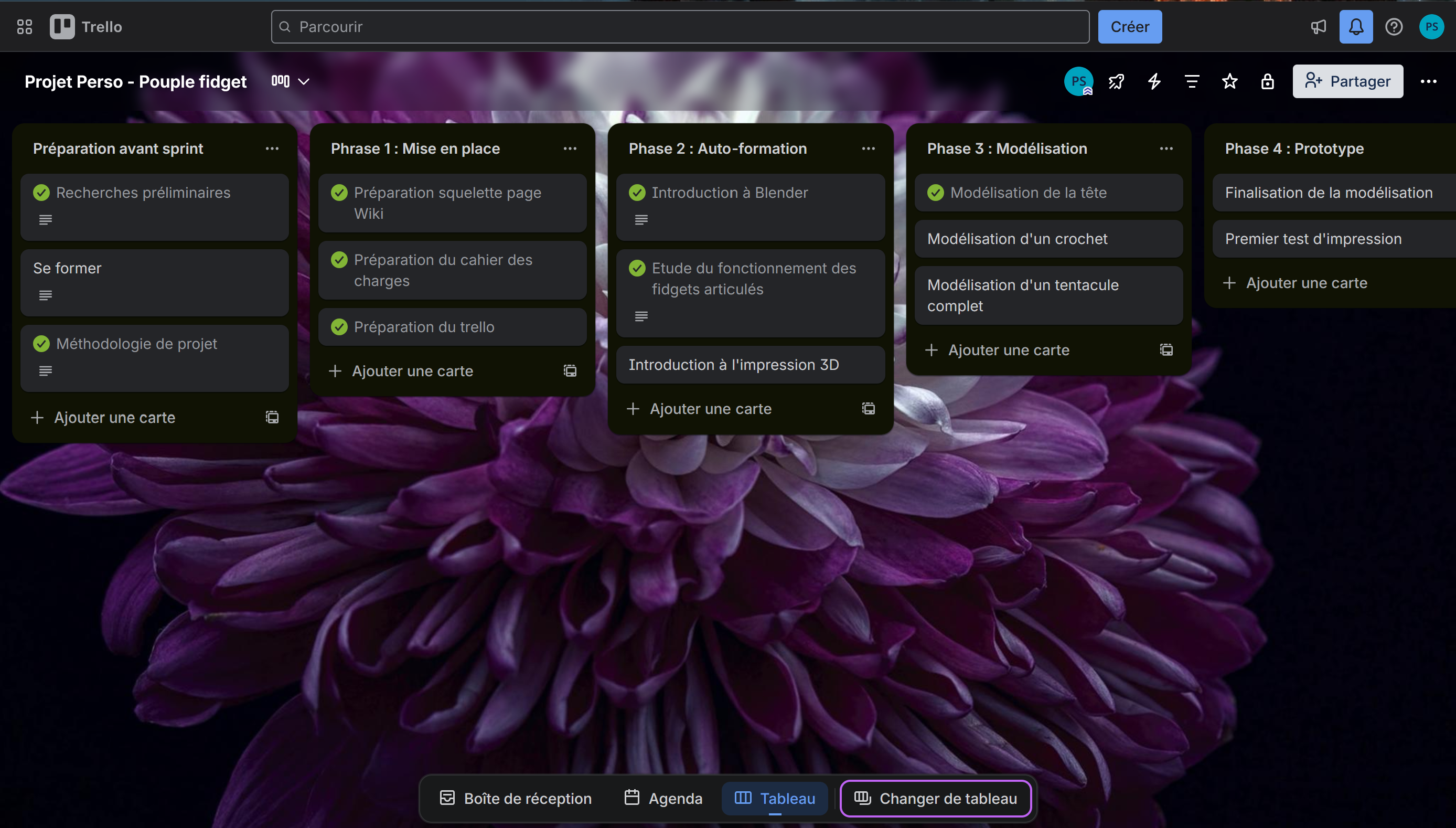Open the Power-Ups rocket icon

coord(1116,81)
